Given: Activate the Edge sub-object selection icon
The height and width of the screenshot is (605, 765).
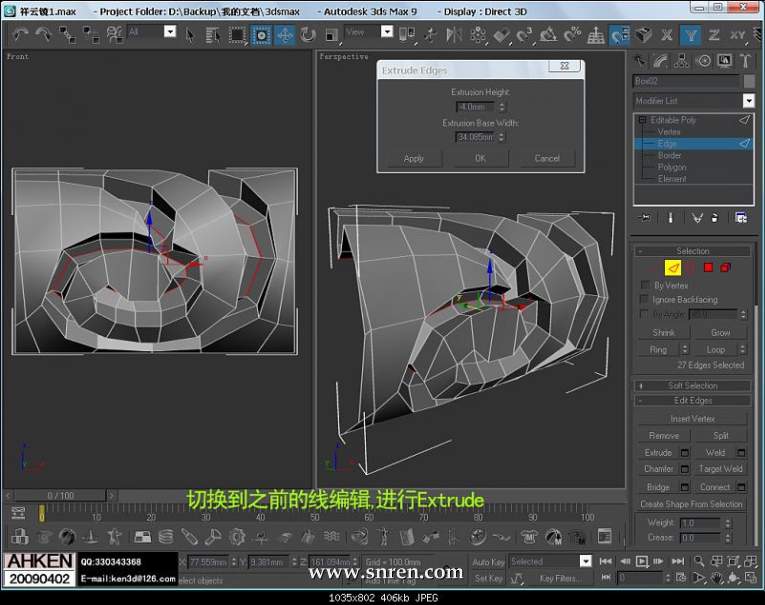Looking at the screenshot, I should pyautogui.click(x=673, y=267).
